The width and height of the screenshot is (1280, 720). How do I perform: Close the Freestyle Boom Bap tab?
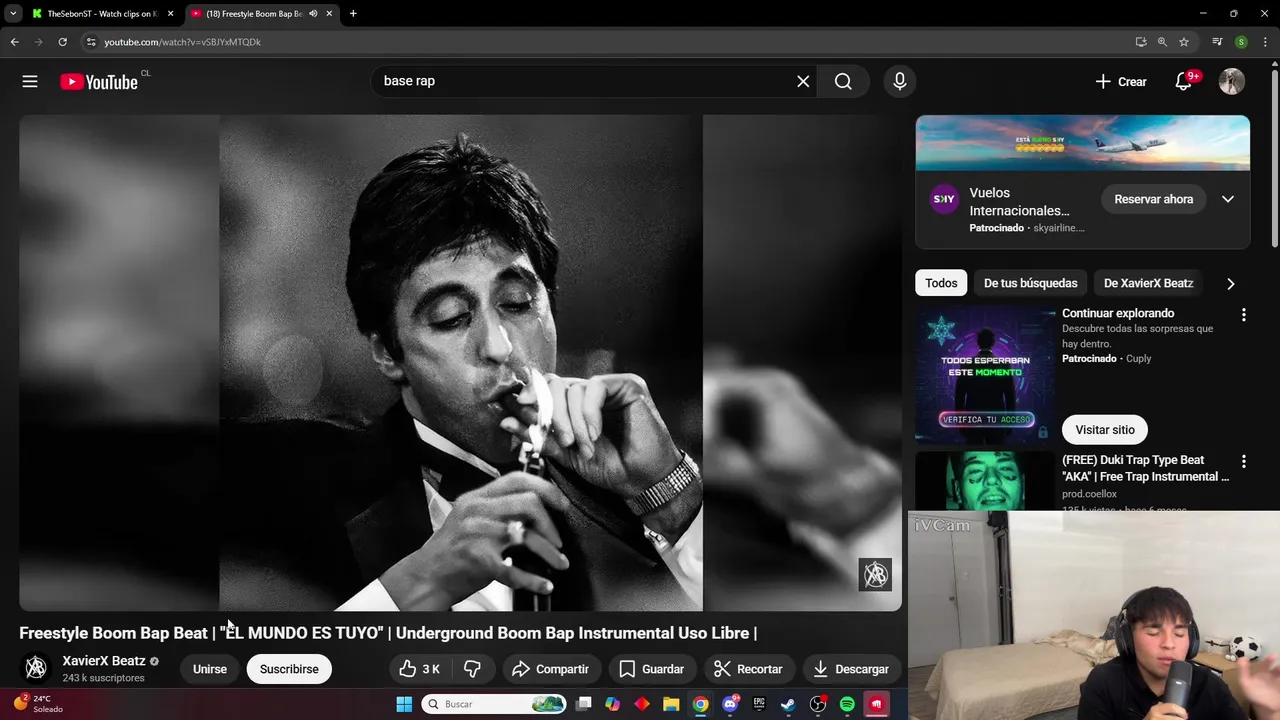[x=329, y=14]
